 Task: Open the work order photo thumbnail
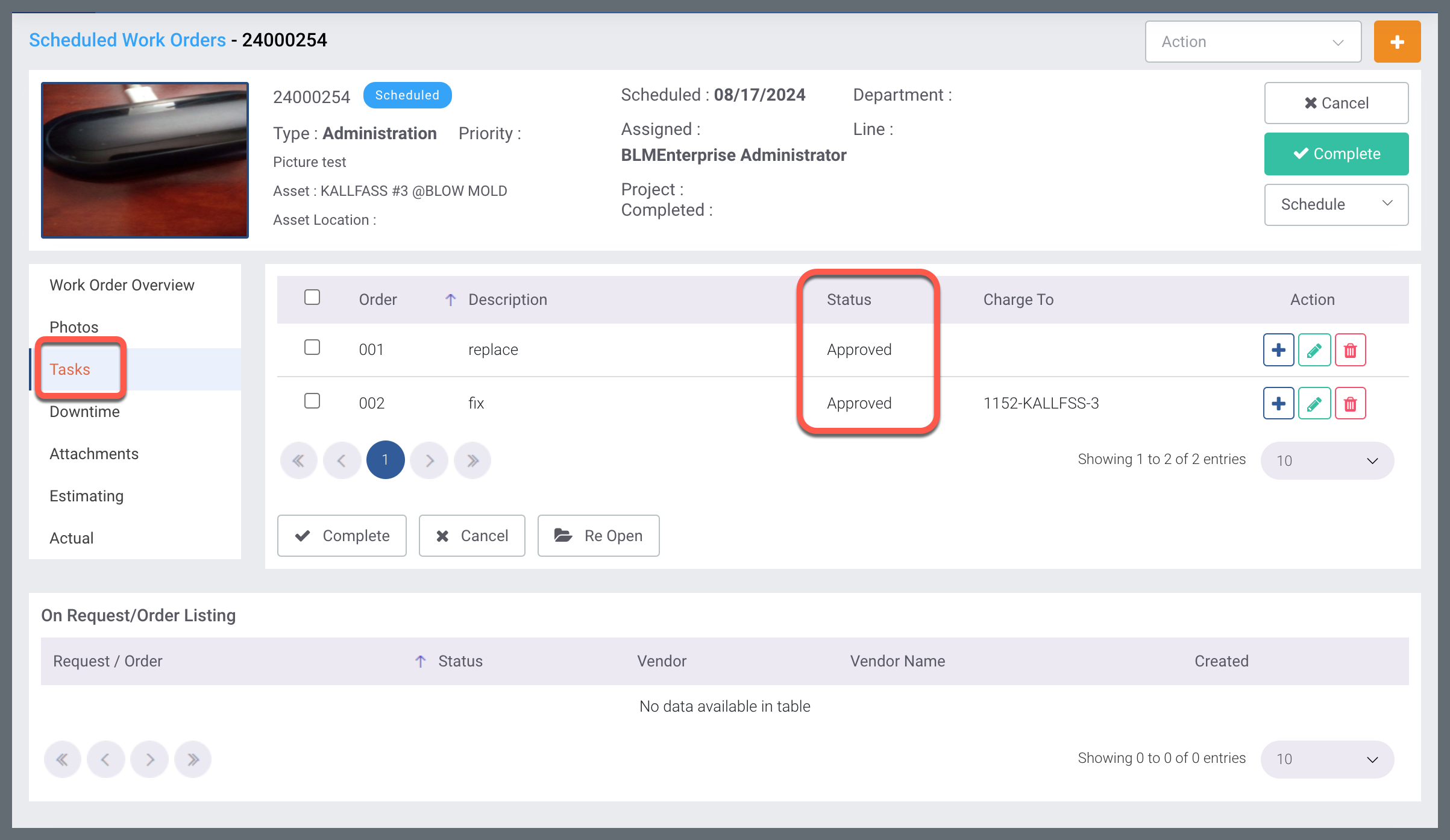[145, 160]
